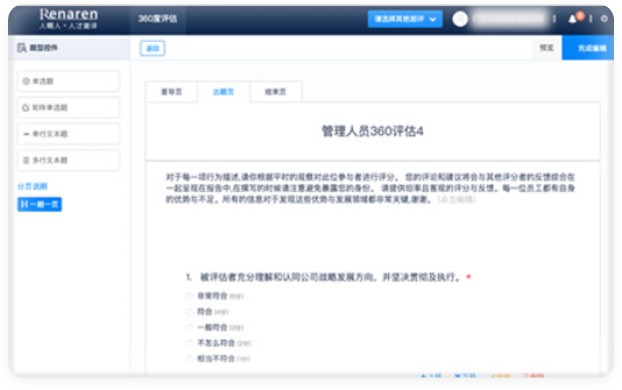Click the Renaren logo
622x390 pixels.
click(68, 19)
